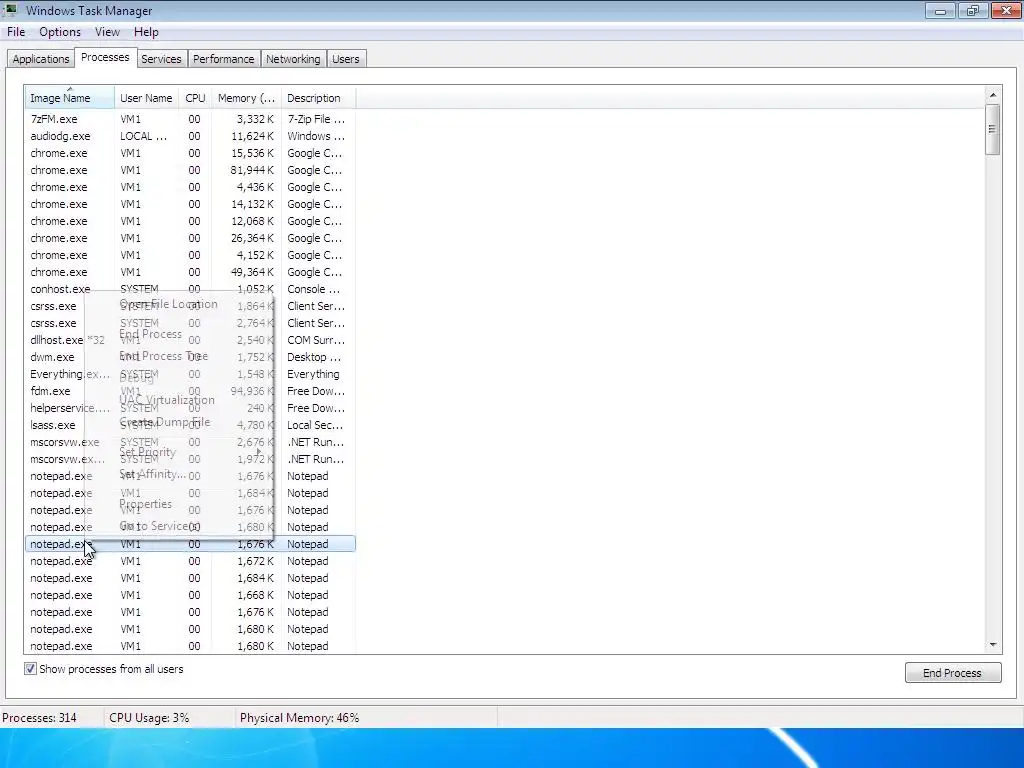Screen dimensions: 1024x768
Task: Select chrome.exe row using 15,536 K
Action: tap(190, 153)
